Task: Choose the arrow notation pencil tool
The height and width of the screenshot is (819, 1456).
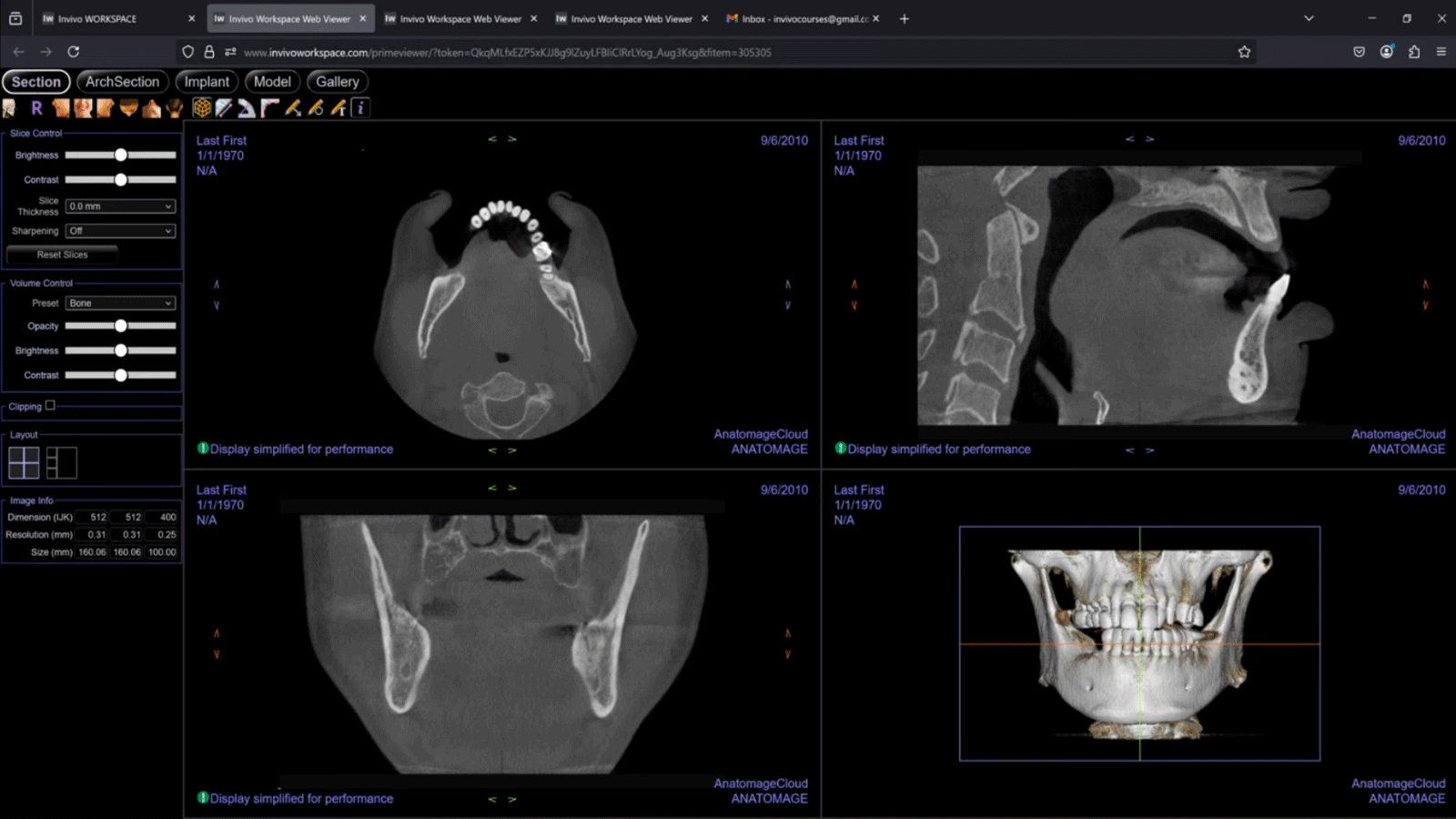Action: pos(293,108)
